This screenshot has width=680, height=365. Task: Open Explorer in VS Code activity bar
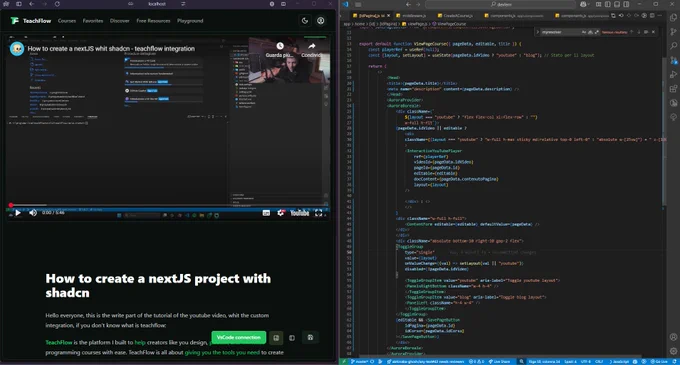pyautogui.click(x=673, y=18)
